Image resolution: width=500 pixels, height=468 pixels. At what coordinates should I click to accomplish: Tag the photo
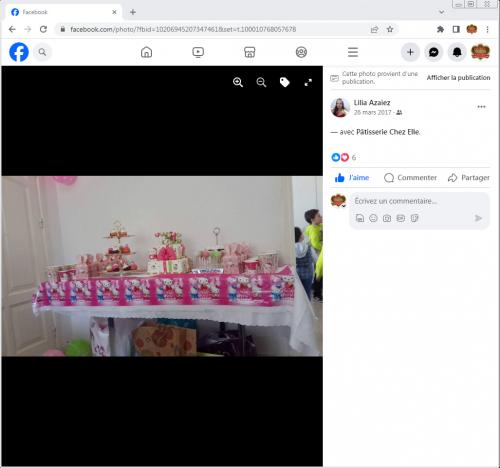coord(284,82)
